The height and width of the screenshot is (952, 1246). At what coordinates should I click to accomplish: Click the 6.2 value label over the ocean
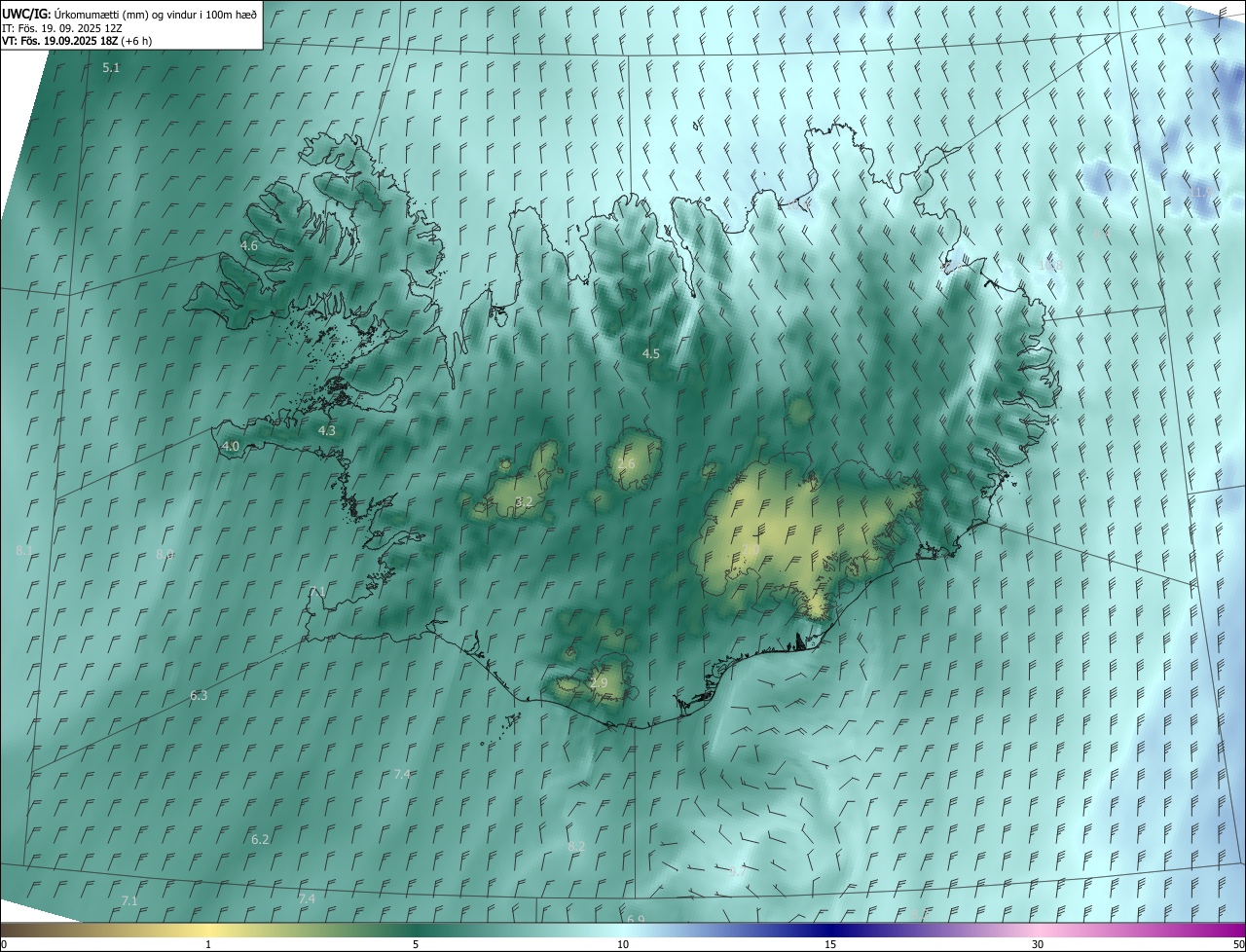coord(260,840)
